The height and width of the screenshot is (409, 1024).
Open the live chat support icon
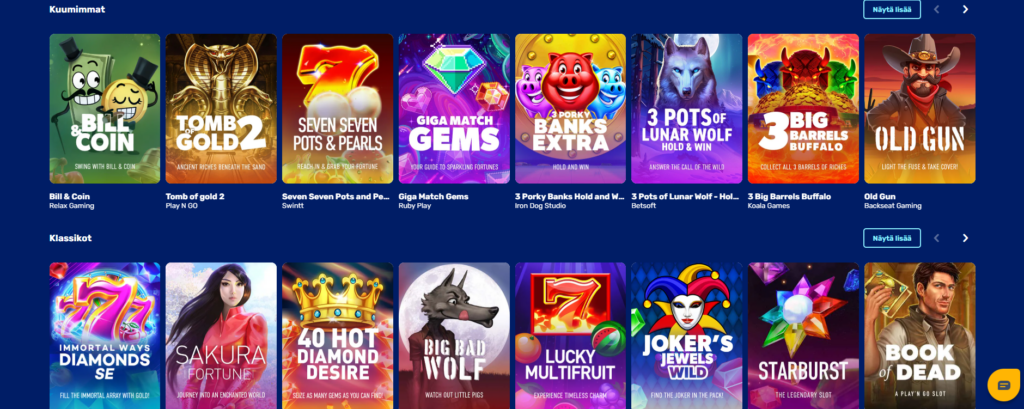1004,385
